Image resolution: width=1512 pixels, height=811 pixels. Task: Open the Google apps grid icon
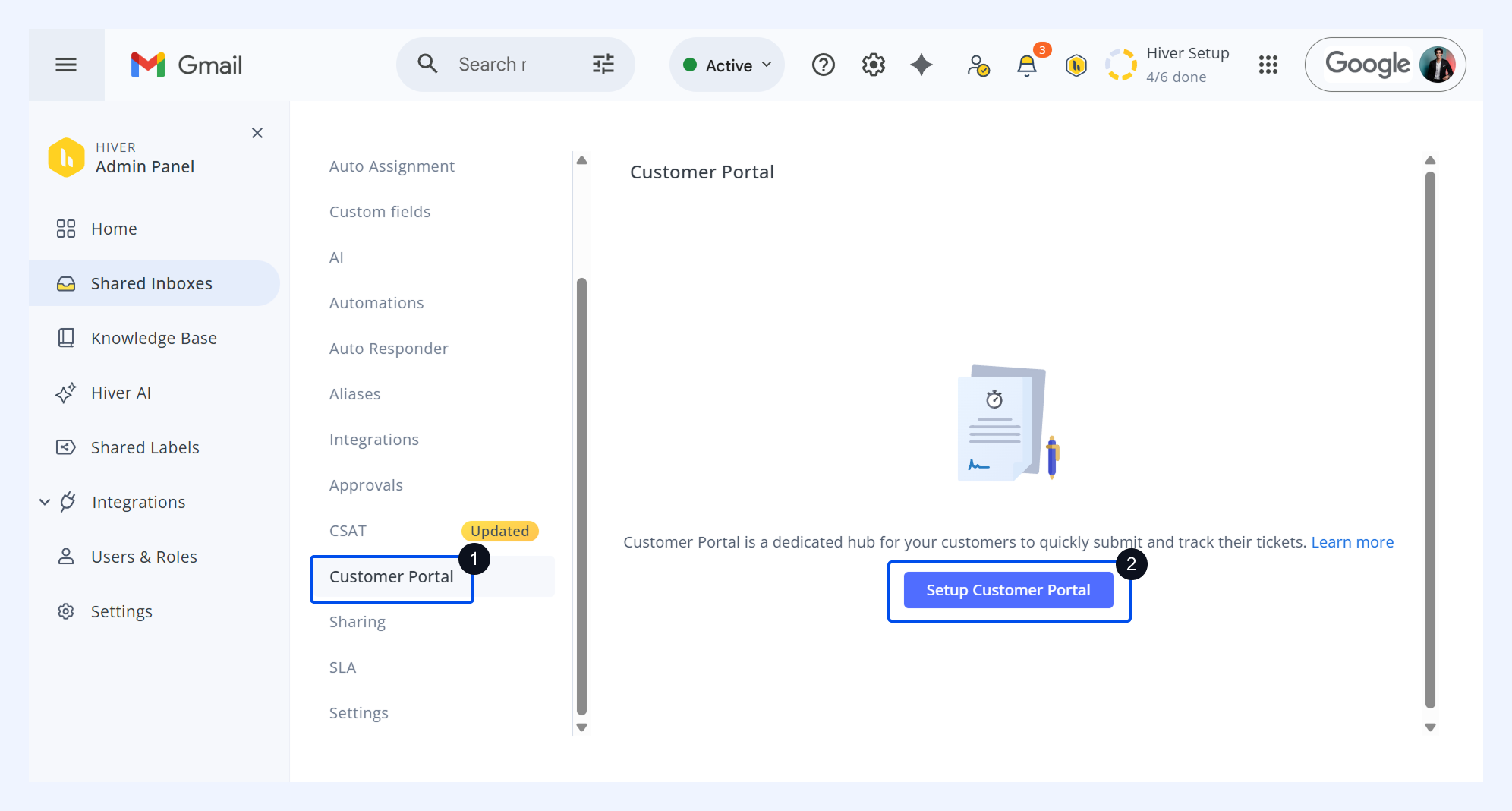pos(1268,65)
